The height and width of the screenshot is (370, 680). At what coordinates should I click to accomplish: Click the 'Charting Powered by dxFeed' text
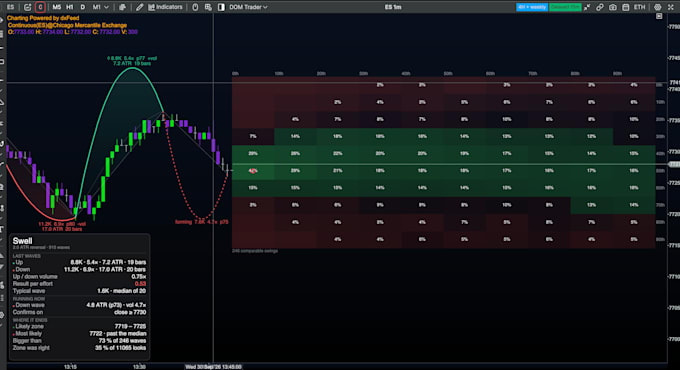pyautogui.click(x=43, y=18)
